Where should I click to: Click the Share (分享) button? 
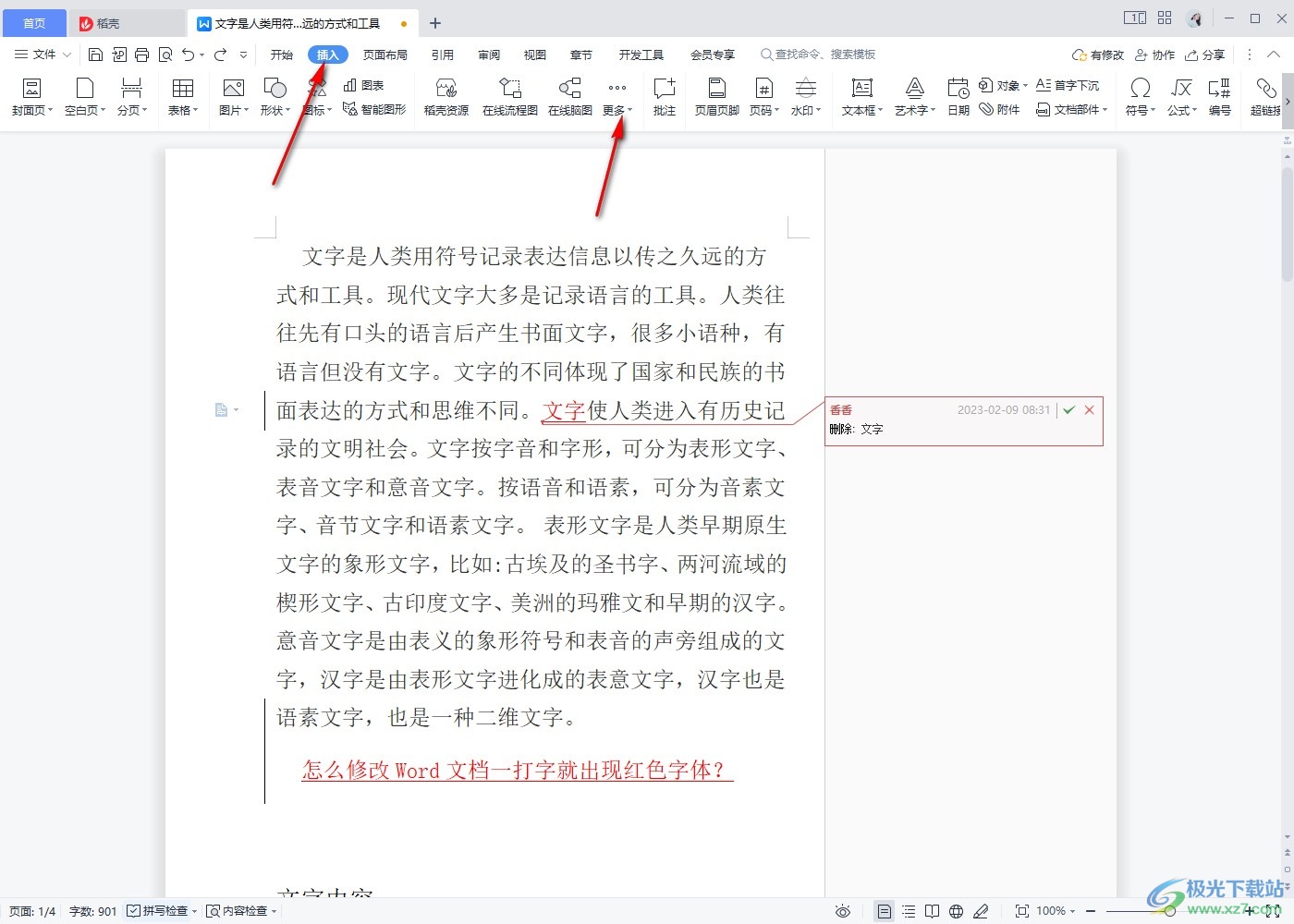1205,55
